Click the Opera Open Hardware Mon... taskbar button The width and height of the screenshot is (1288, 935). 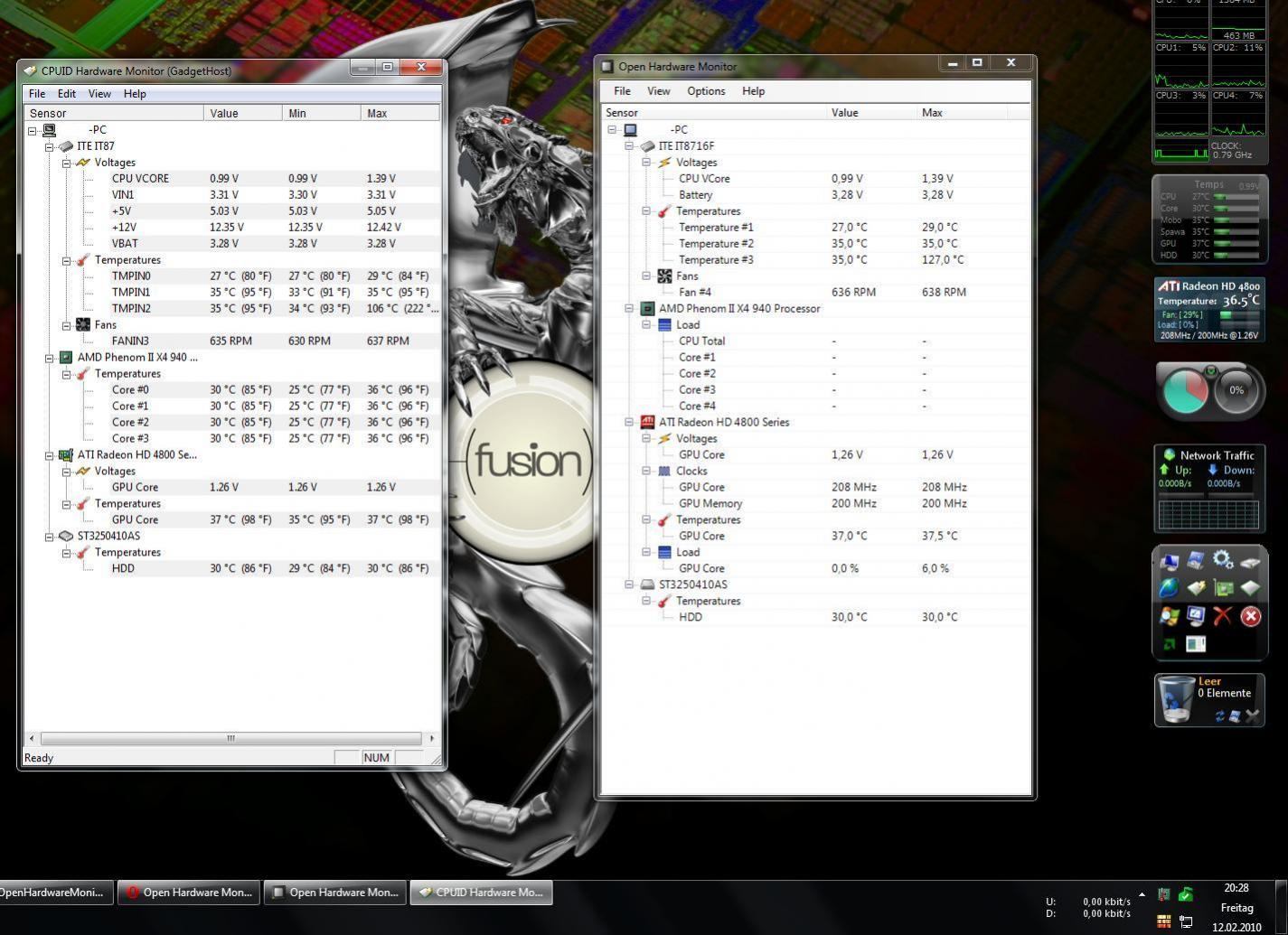pos(189,893)
